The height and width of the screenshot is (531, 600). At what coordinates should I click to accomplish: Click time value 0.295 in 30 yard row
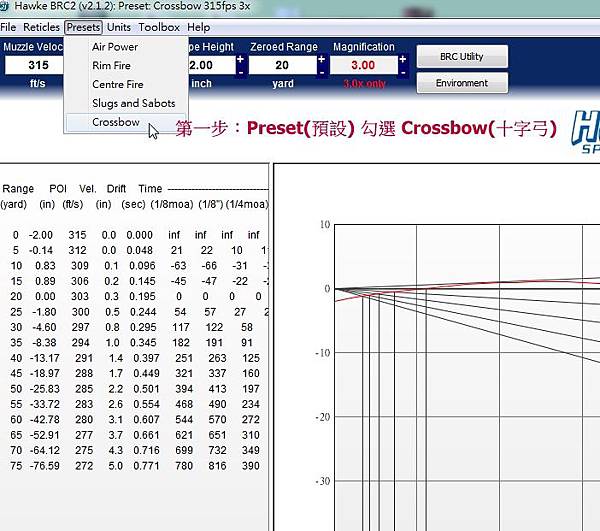143,327
